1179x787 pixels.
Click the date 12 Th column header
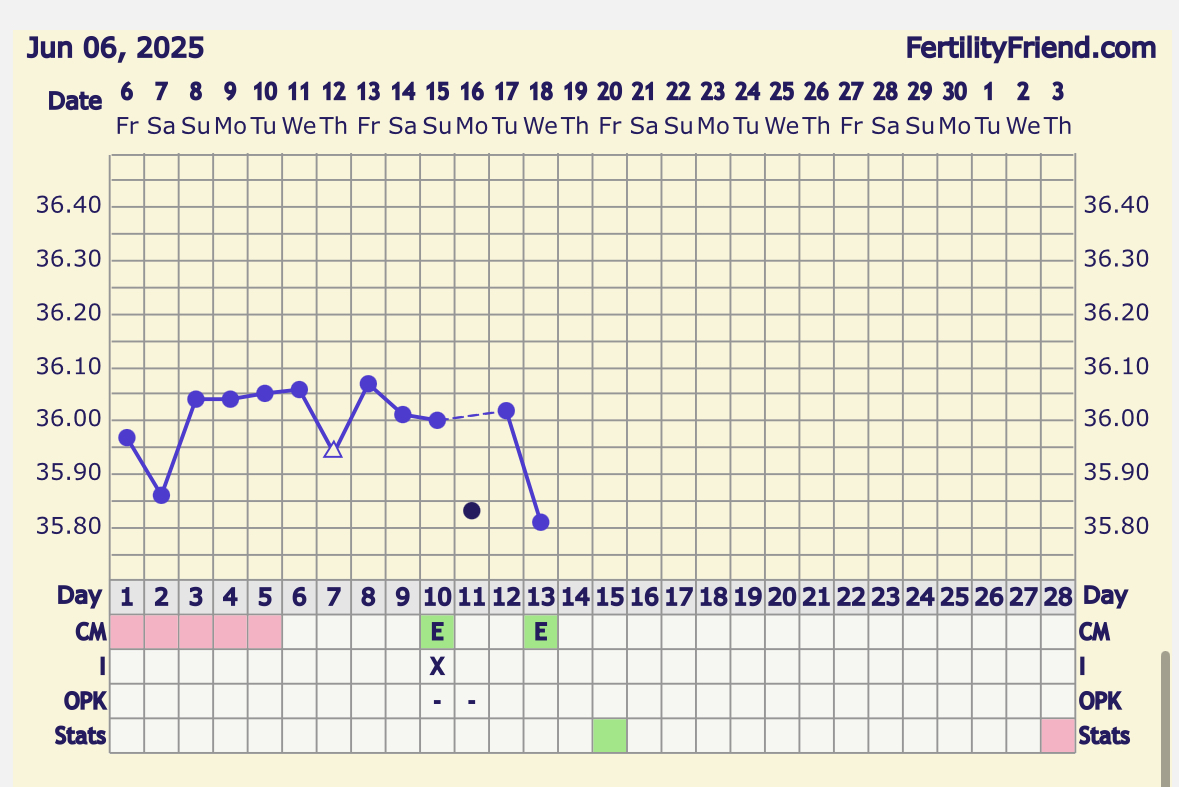(x=334, y=107)
